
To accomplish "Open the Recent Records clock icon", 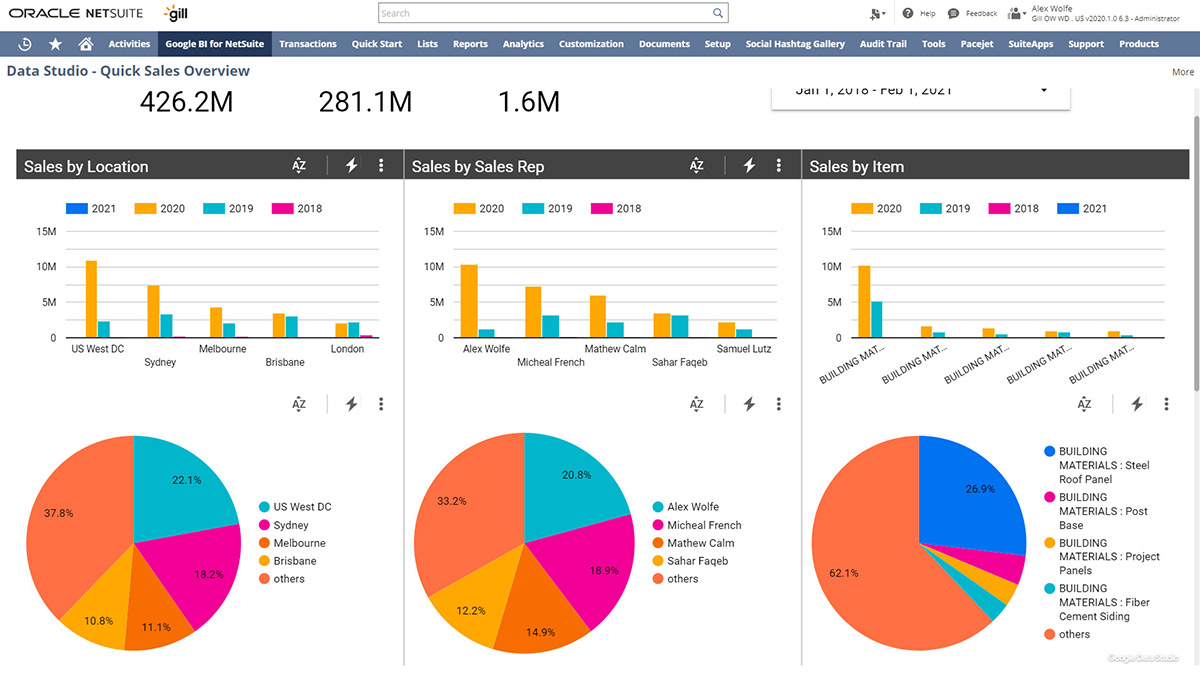I will click(x=27, y=44).
